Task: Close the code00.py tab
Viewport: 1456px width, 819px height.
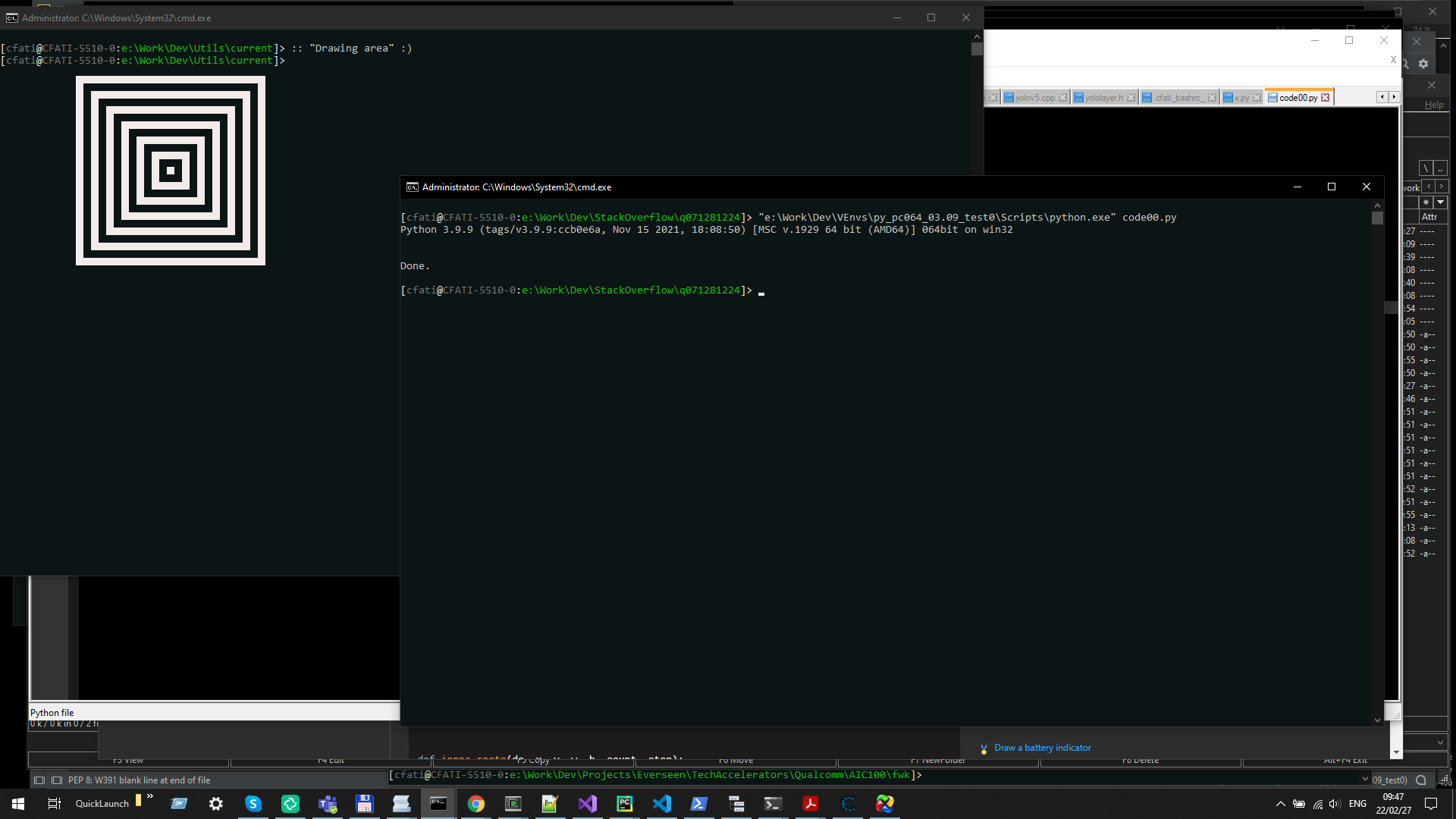Action: 1326,98
